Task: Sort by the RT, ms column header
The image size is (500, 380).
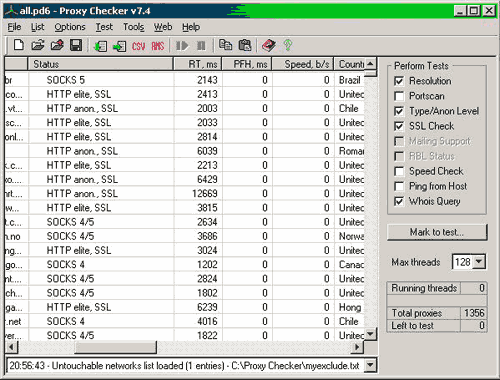Action: pos(198,64)
